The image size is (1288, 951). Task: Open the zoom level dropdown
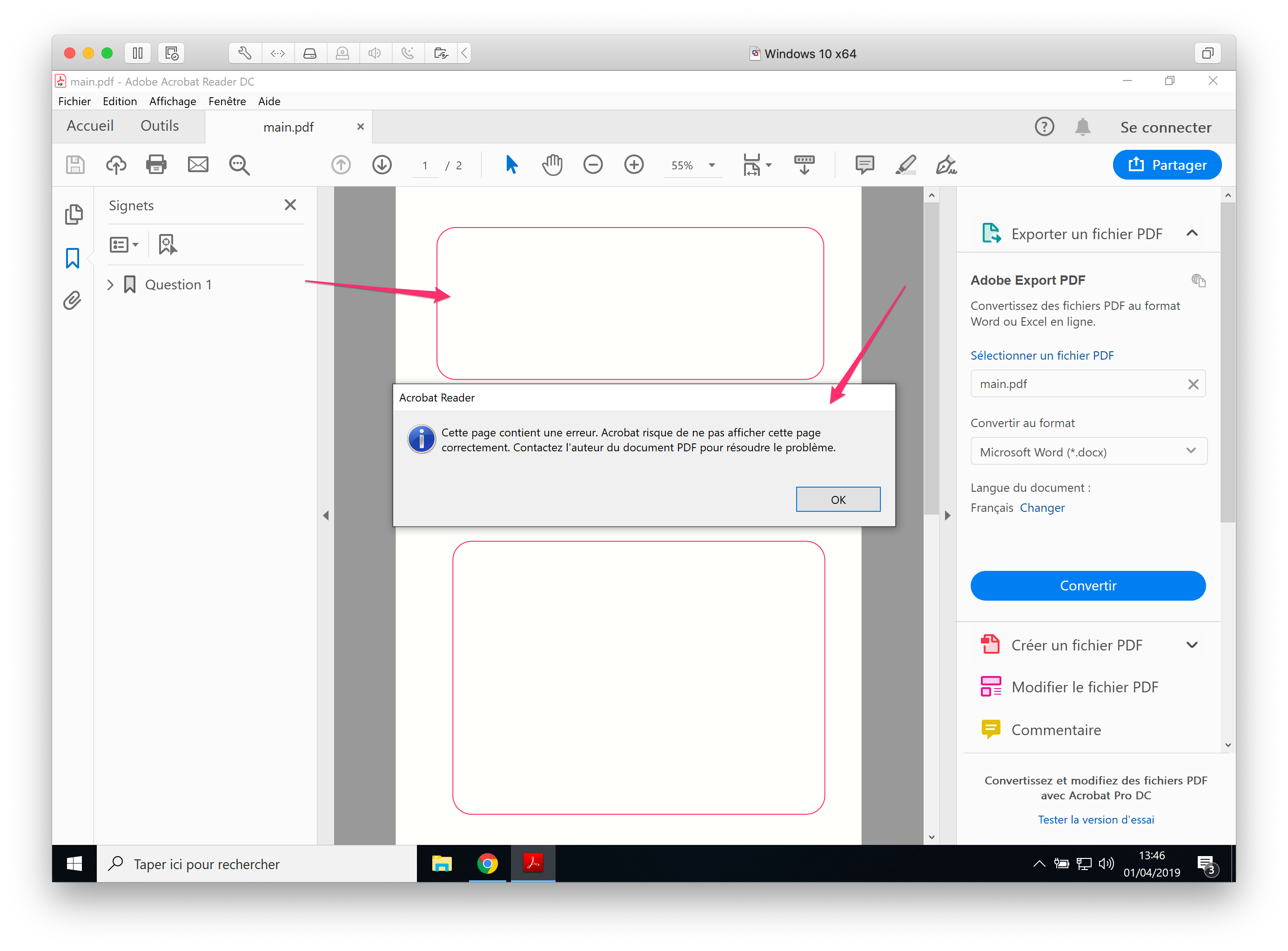click(x=711, y=165)
